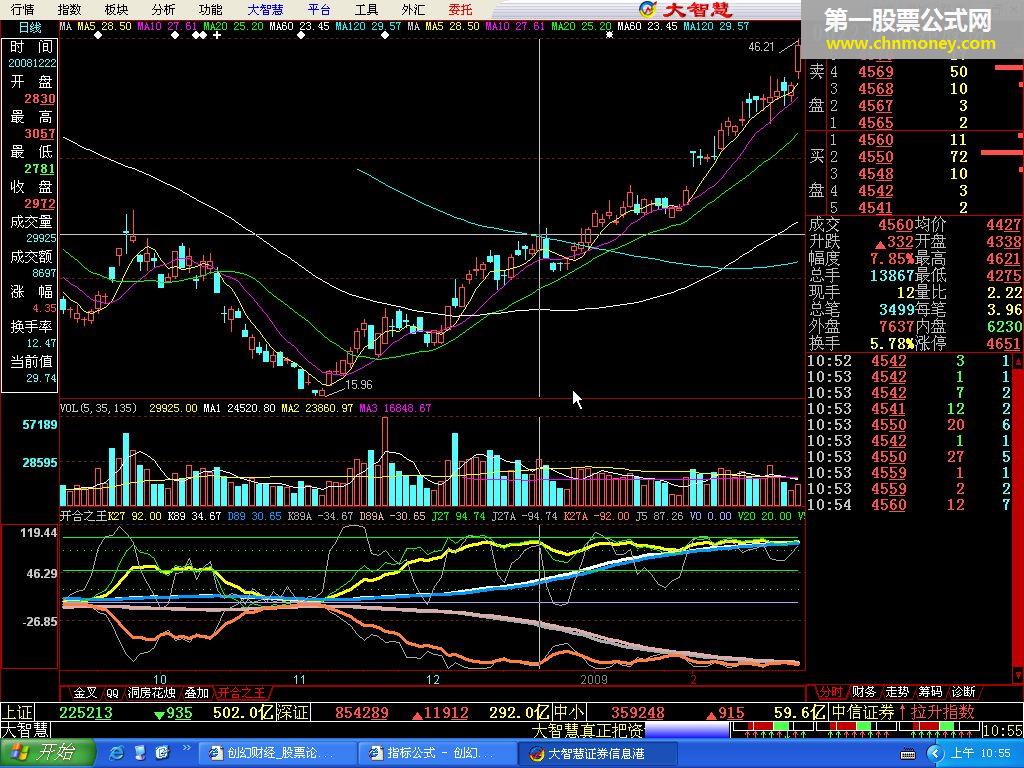
Task: Click the sell level 1 price 4565
Action: 876,123
